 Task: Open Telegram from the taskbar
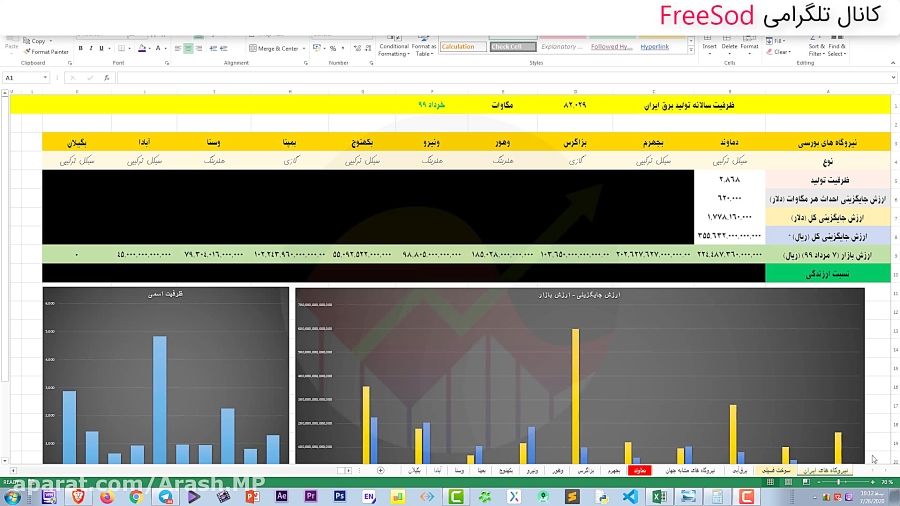[x=165, y=496]
